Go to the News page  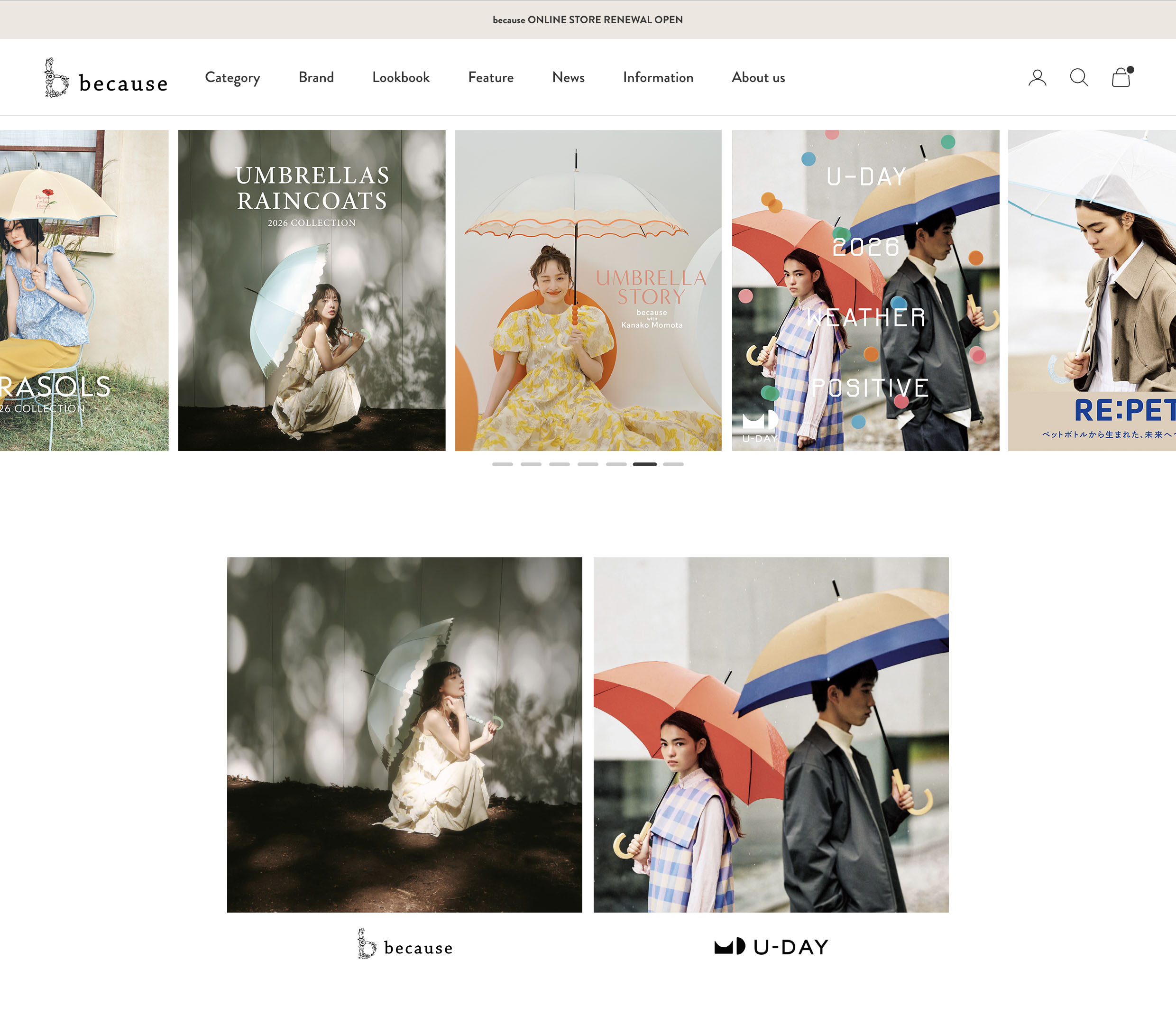pyautogui.click(x=568, y=78)
